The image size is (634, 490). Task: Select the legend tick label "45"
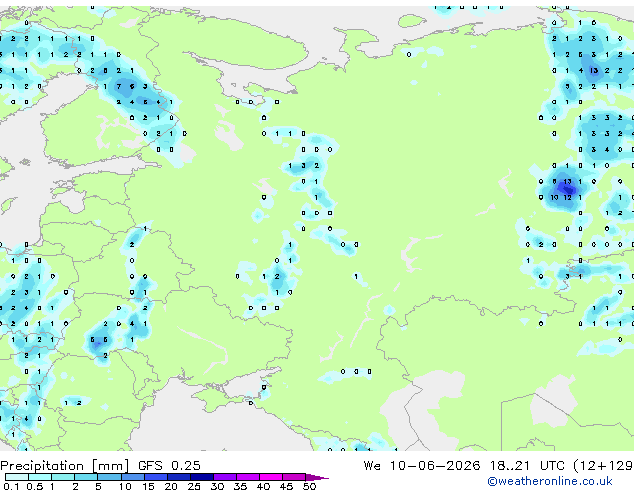click(286, 486)
